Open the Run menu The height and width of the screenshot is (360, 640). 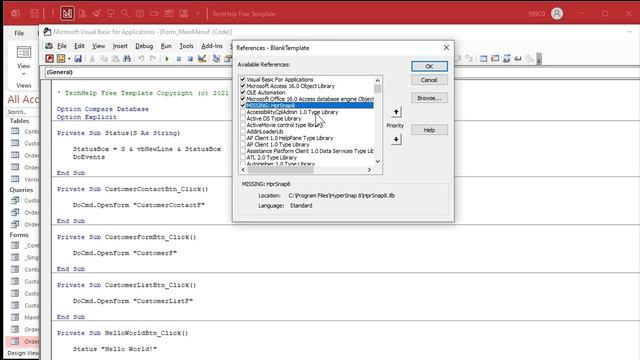pyautogui.click(x=166, y=46)
